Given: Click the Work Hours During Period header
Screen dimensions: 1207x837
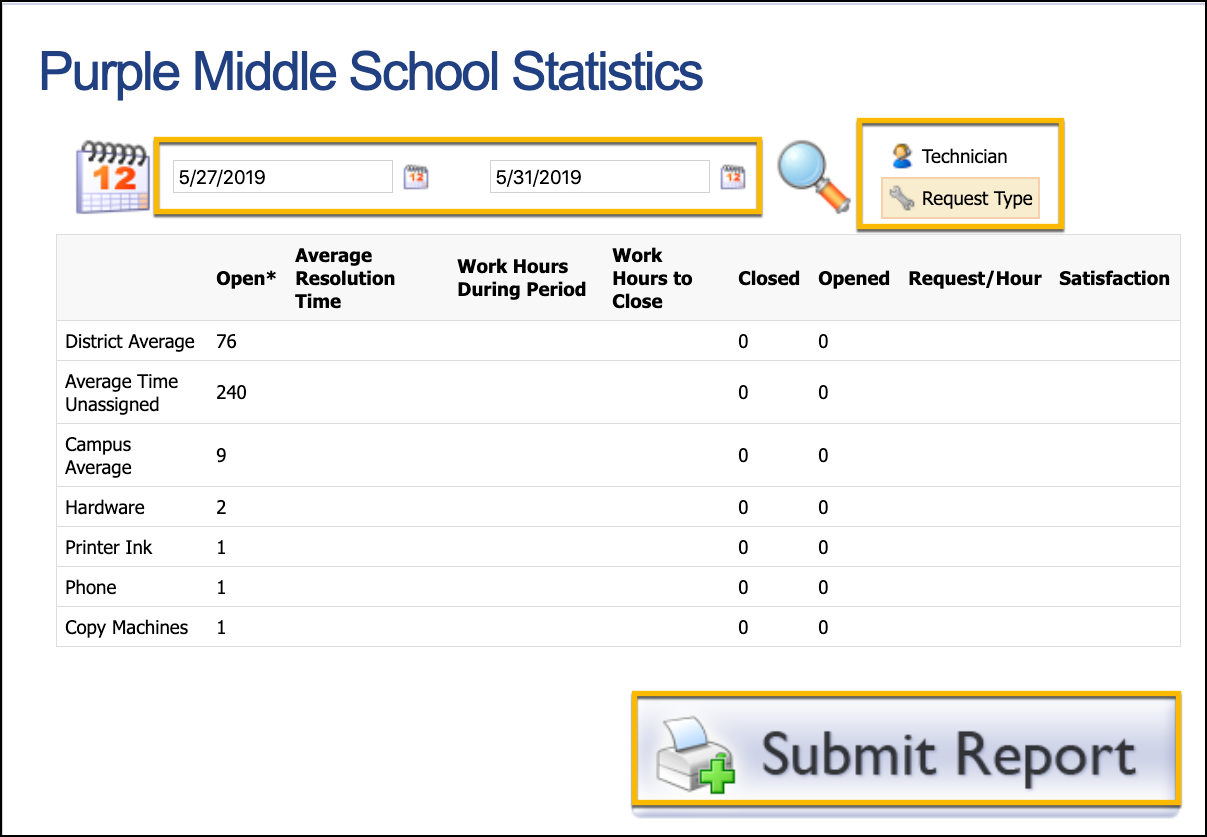Looking at the screenshot, I should pyautogui.click(x=522, y=278).
